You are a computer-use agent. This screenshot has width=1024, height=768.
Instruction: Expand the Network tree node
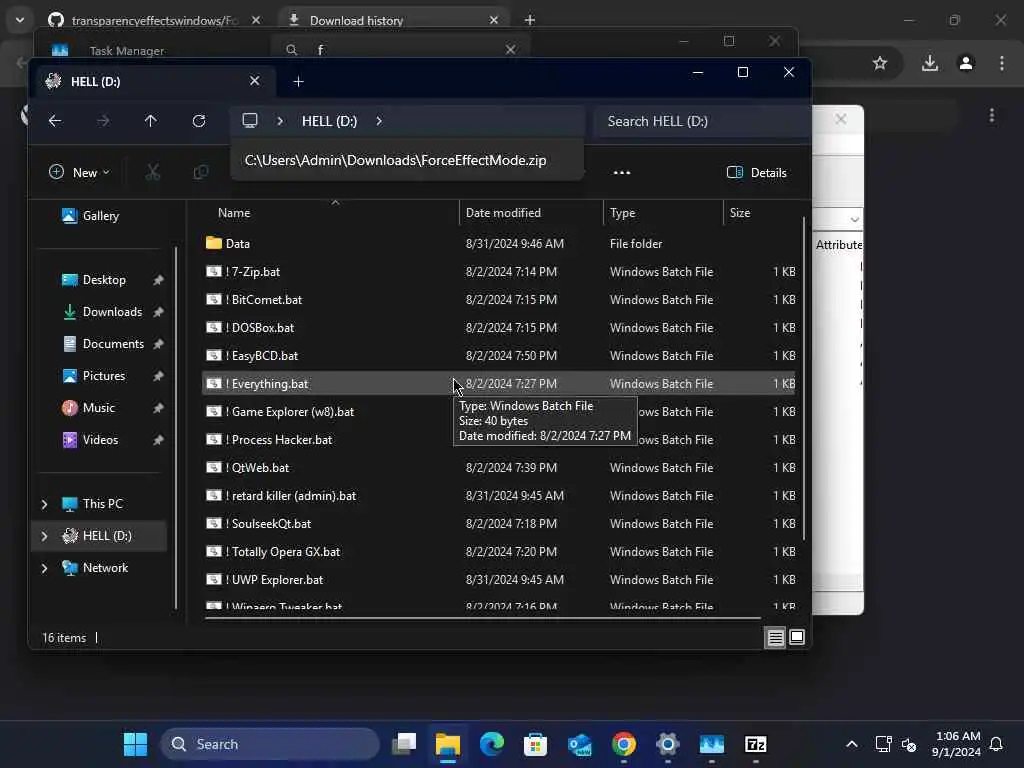click(x=44, y=568)
